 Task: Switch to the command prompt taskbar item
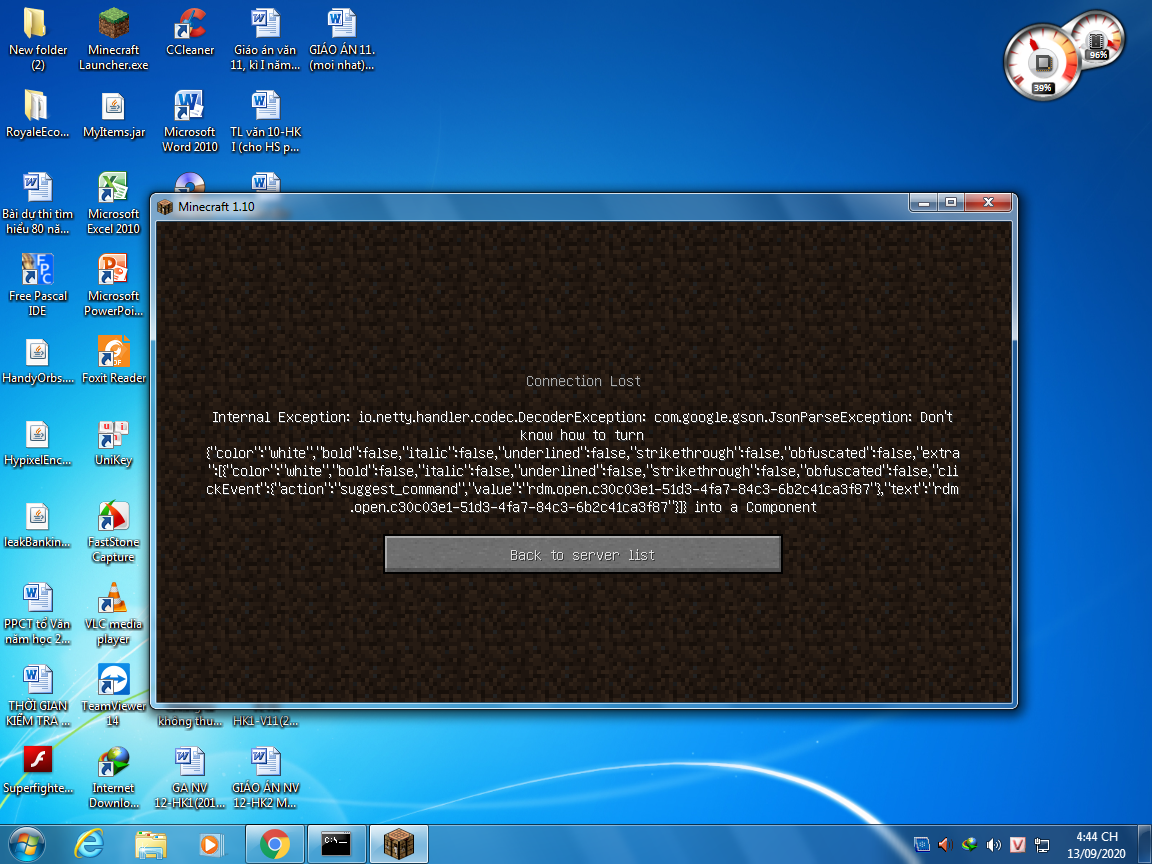pos(336,845)
